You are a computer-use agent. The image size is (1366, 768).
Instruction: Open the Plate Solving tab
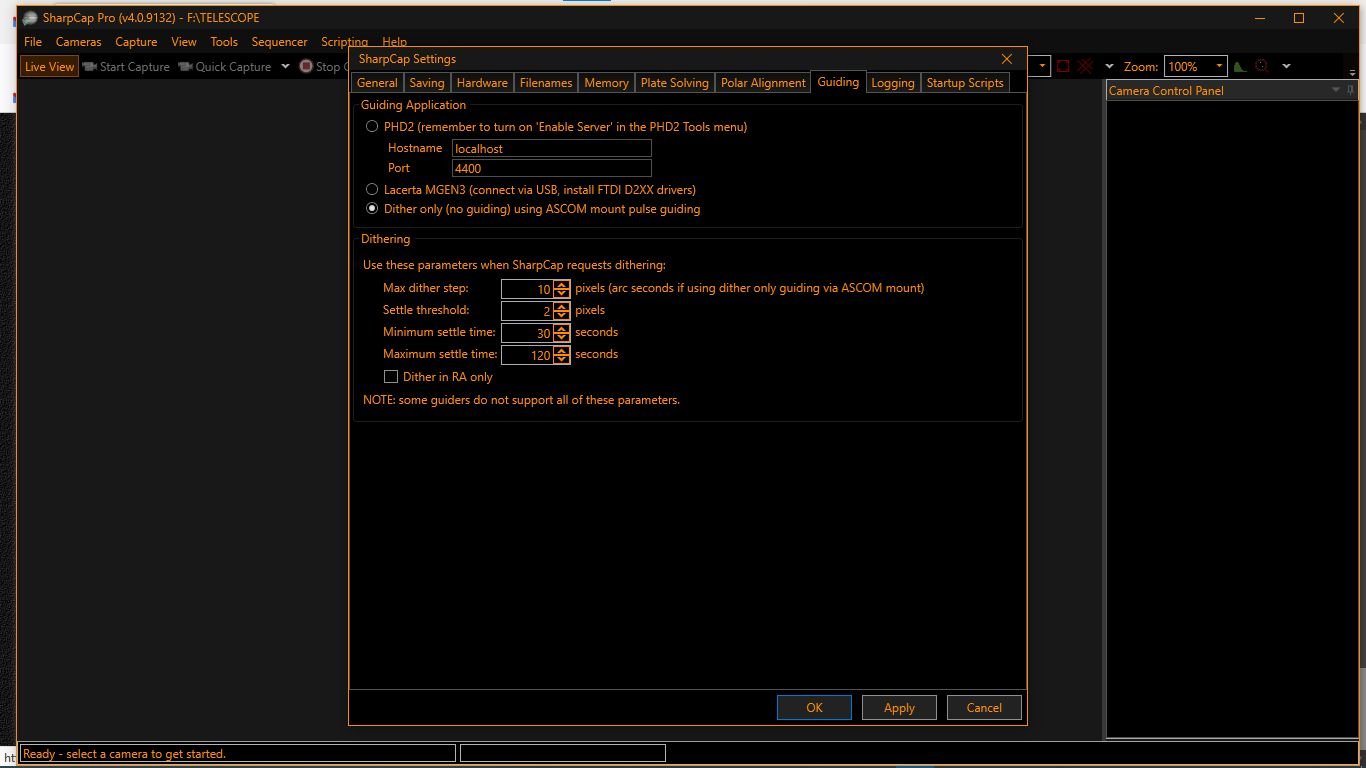click(x=674, y=83)
